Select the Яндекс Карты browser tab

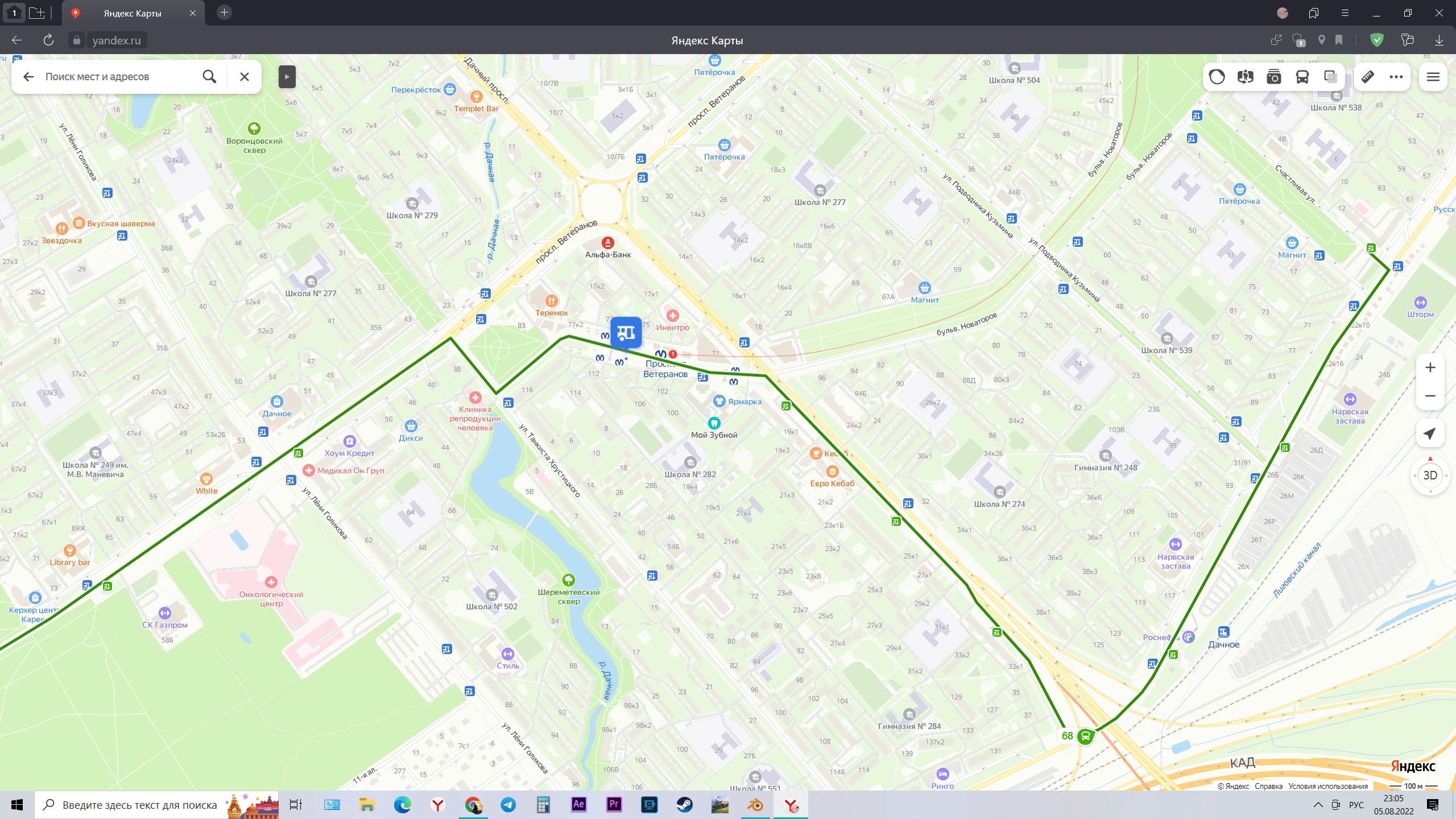click(133, 13)
